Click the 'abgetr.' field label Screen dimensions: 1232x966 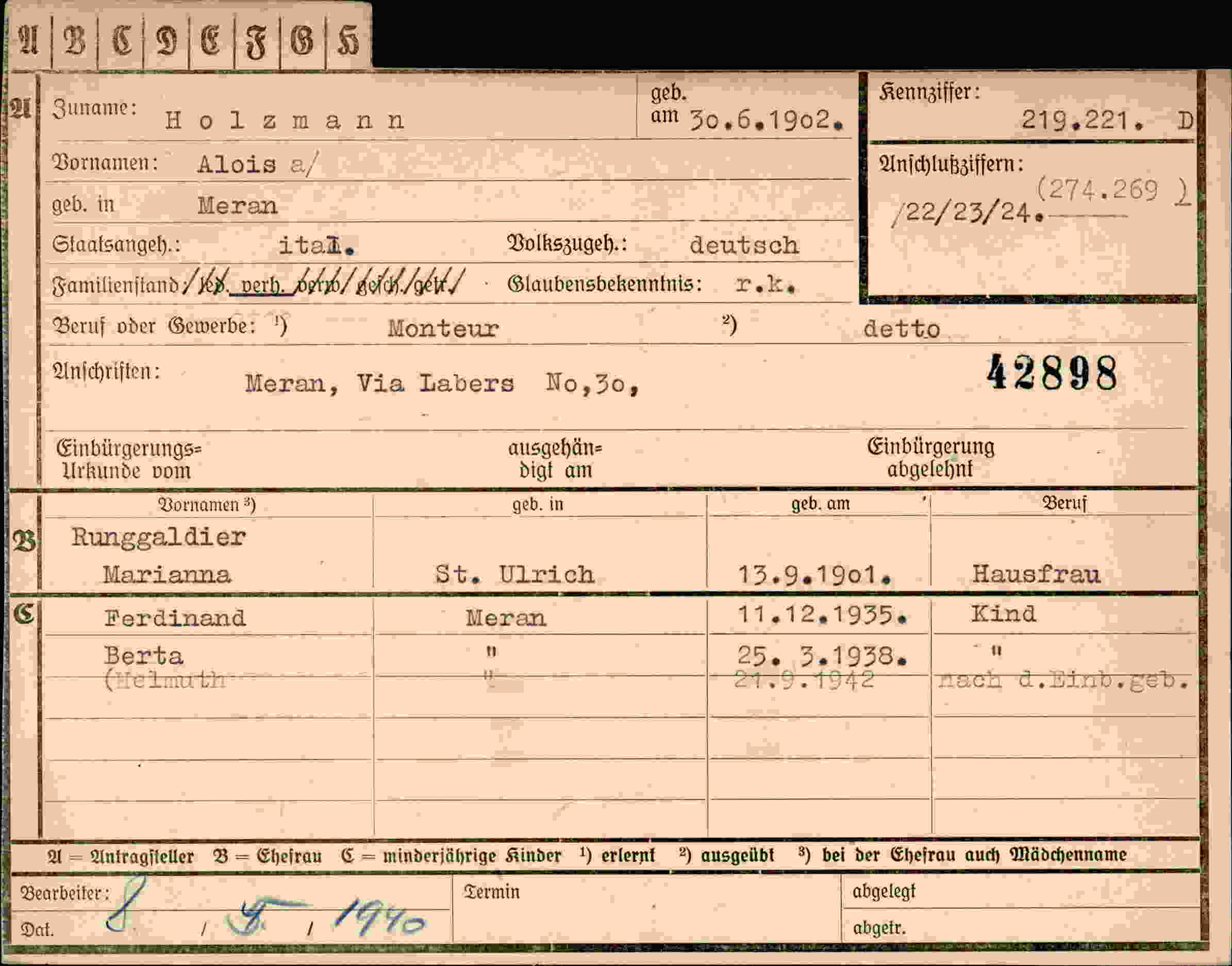879,929
